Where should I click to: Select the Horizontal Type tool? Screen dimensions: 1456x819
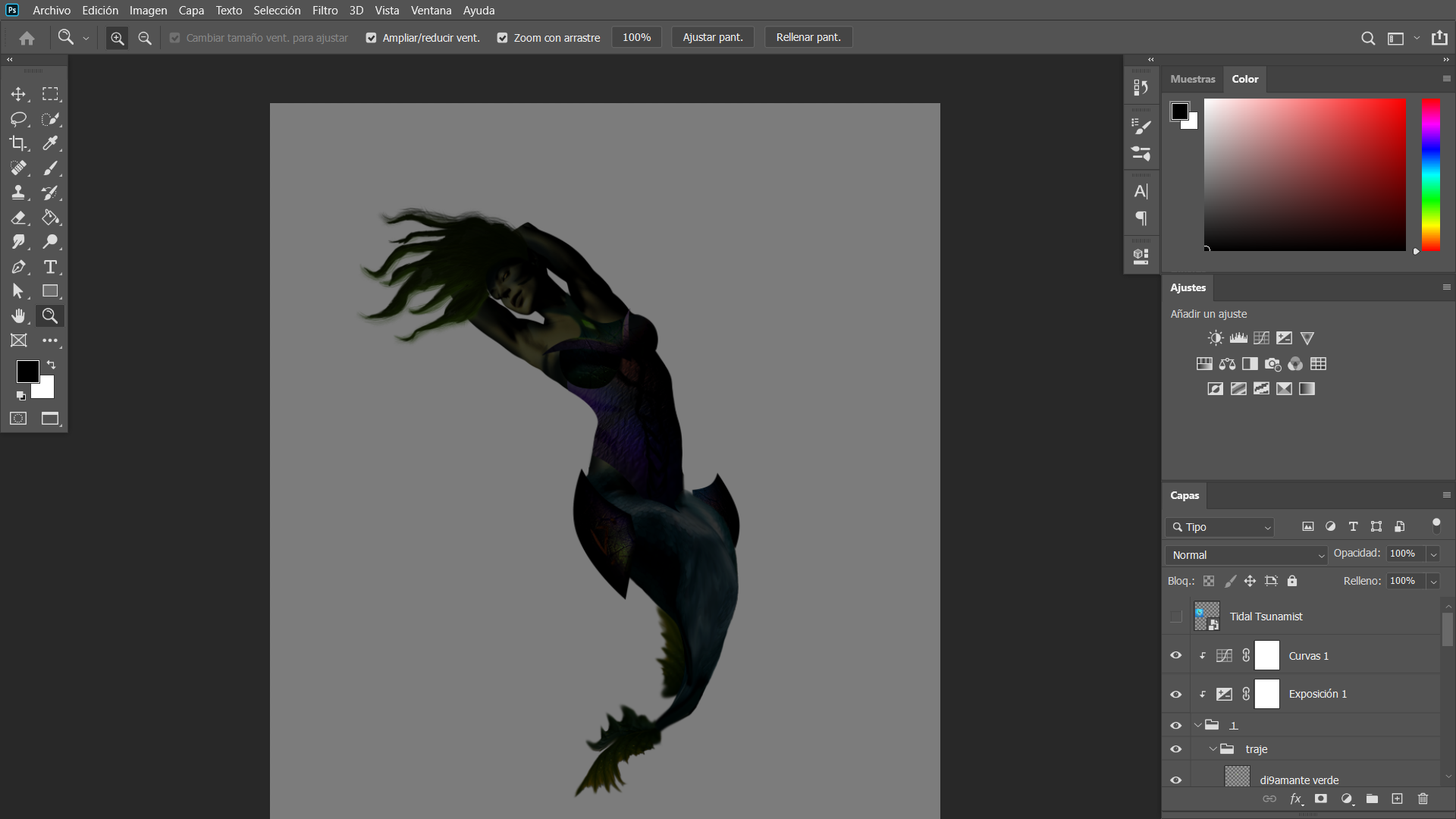tap(50, 267)
